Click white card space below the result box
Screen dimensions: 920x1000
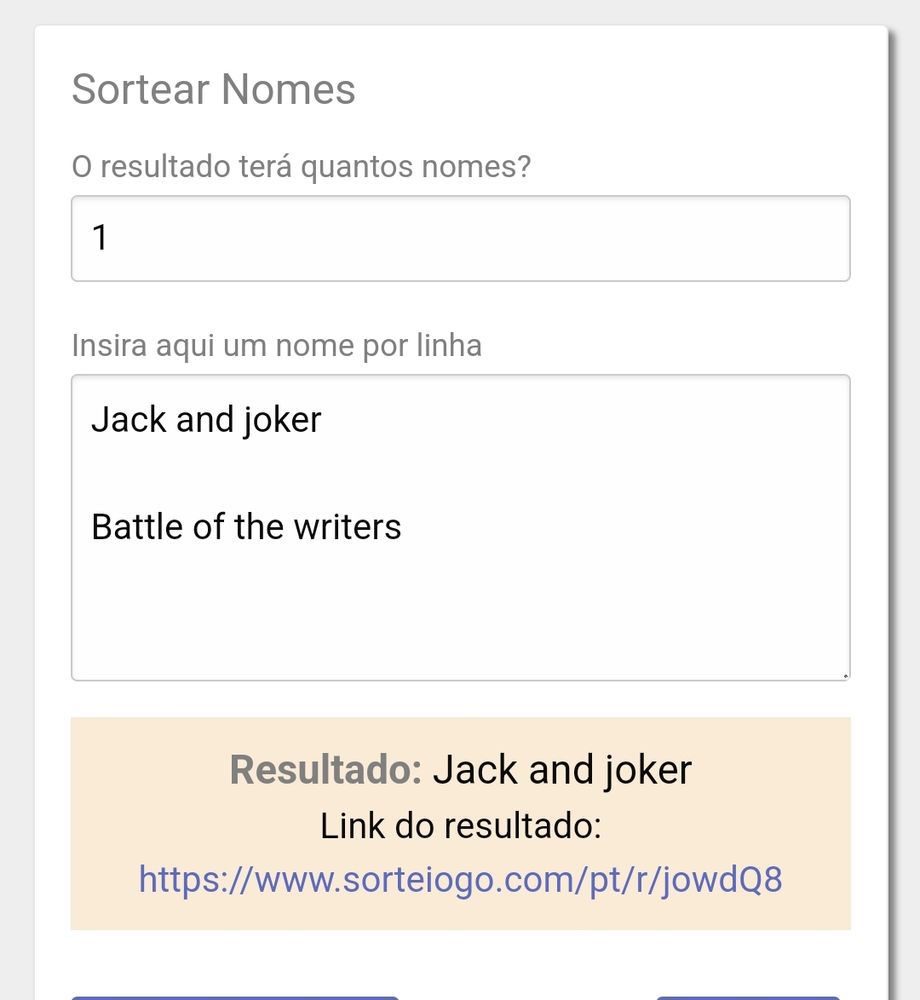[520, 965]
